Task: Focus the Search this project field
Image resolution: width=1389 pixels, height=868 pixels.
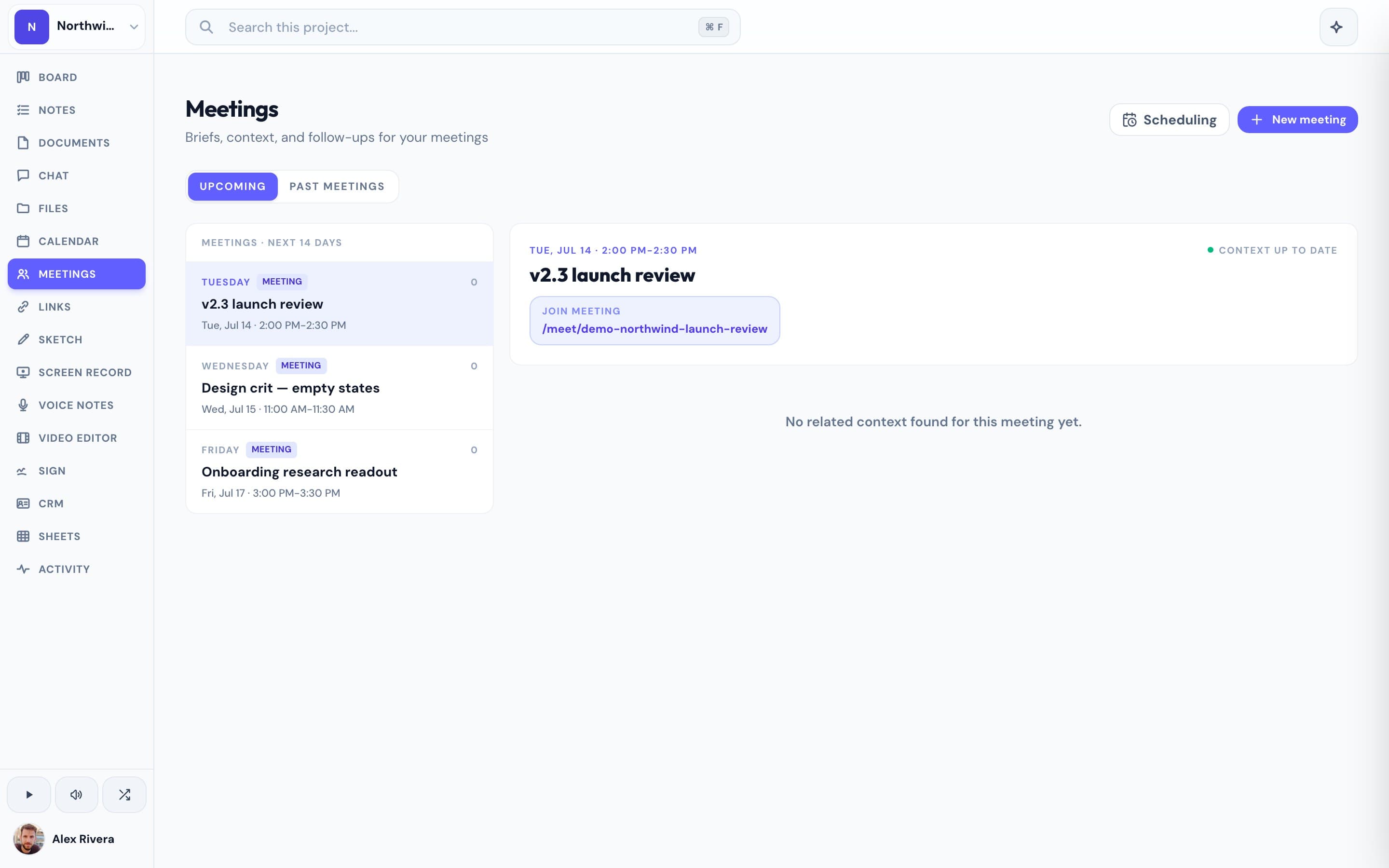Action: coord(463,27)
